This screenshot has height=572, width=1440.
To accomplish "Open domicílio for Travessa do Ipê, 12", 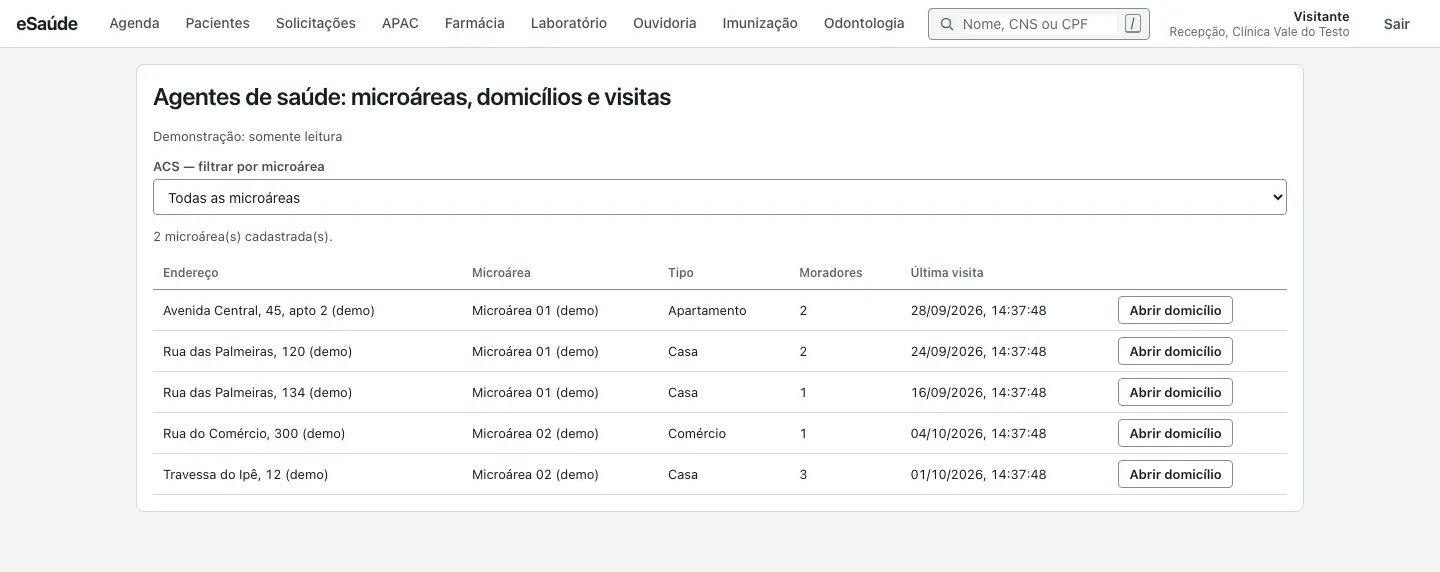I will coord(1175,474).
